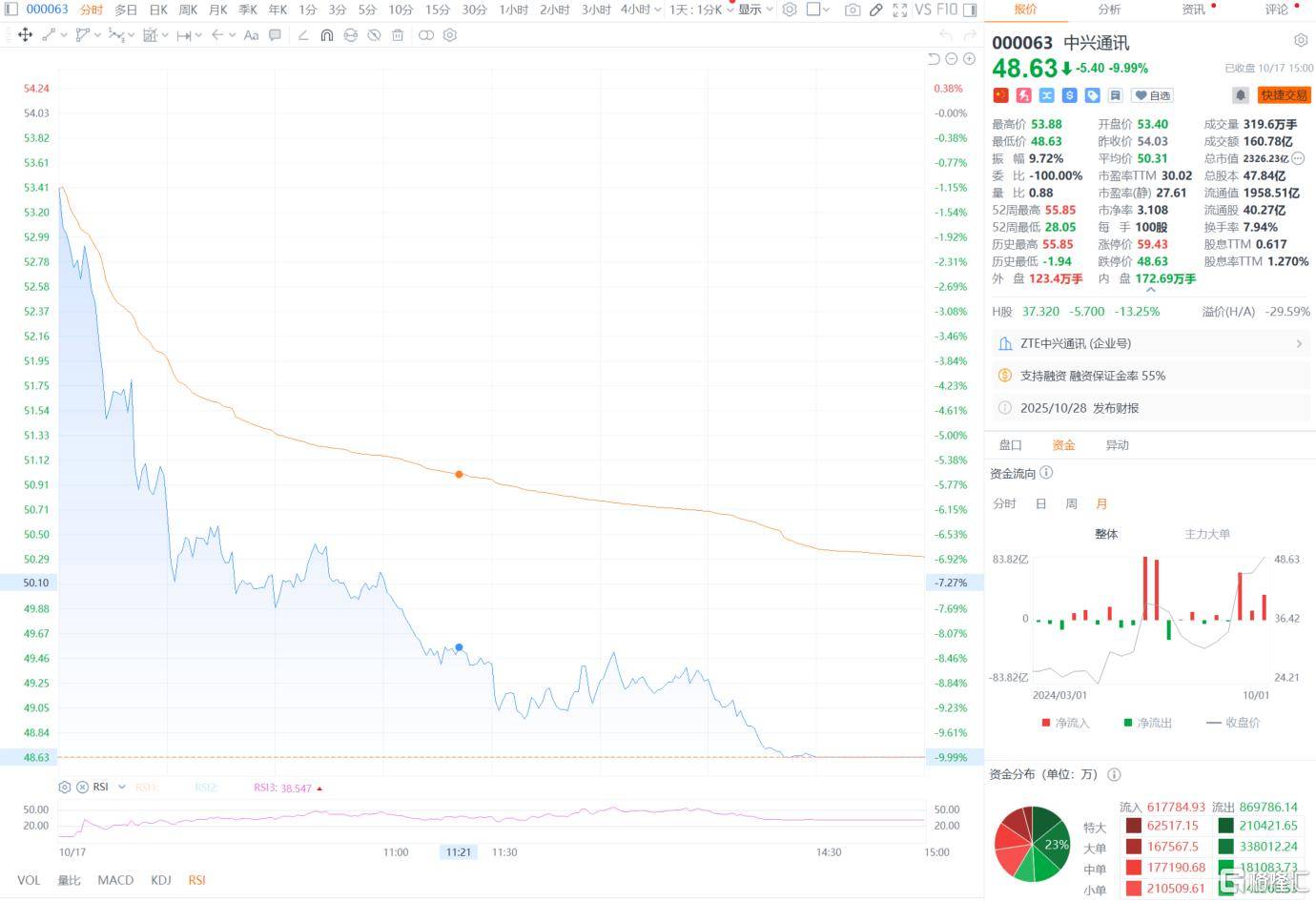Open the 显示 display dropdown
This screenshot has width=1316, height=901.
click(755, 10)
